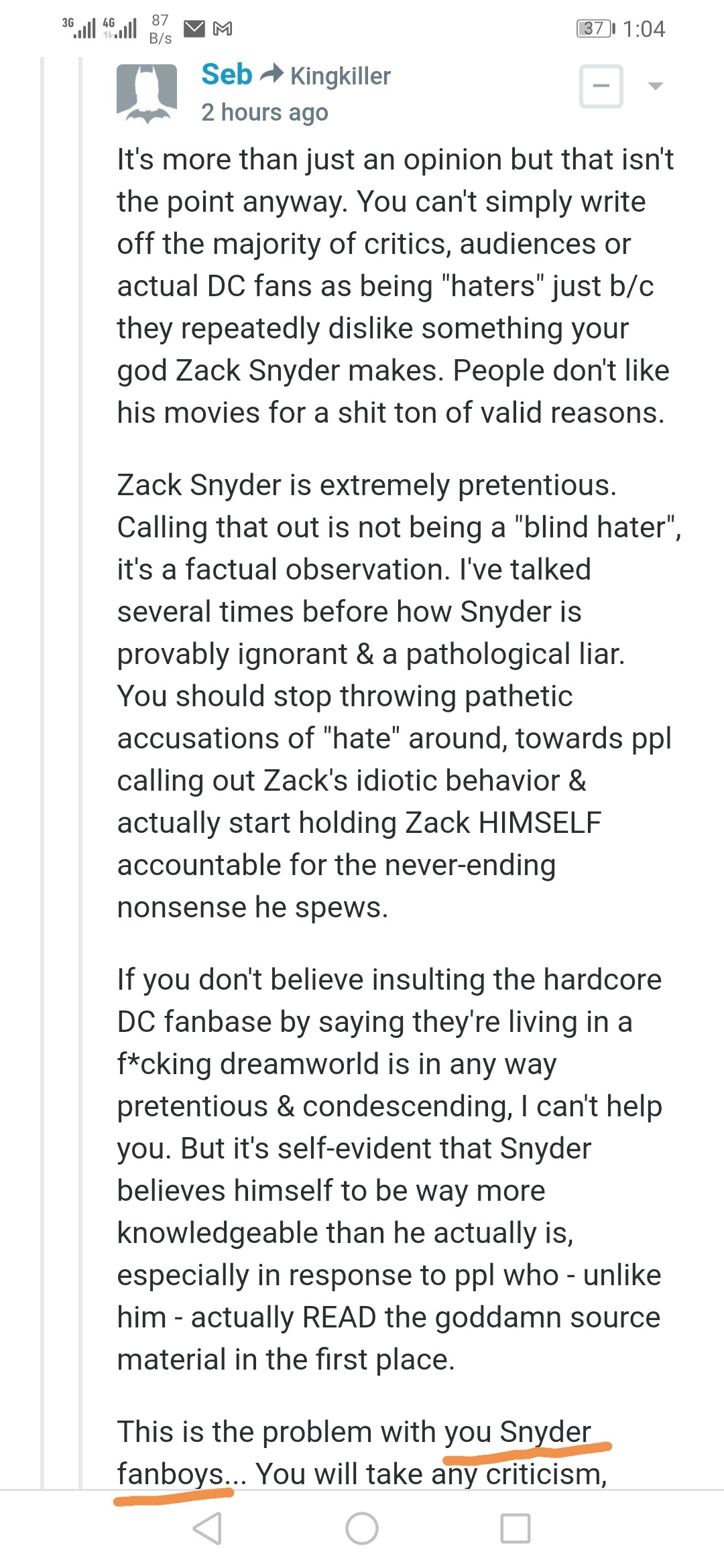Click the "2 hours ago" timestamp
The width and height of the screenshot is (724, 1568).
point(265,113)
